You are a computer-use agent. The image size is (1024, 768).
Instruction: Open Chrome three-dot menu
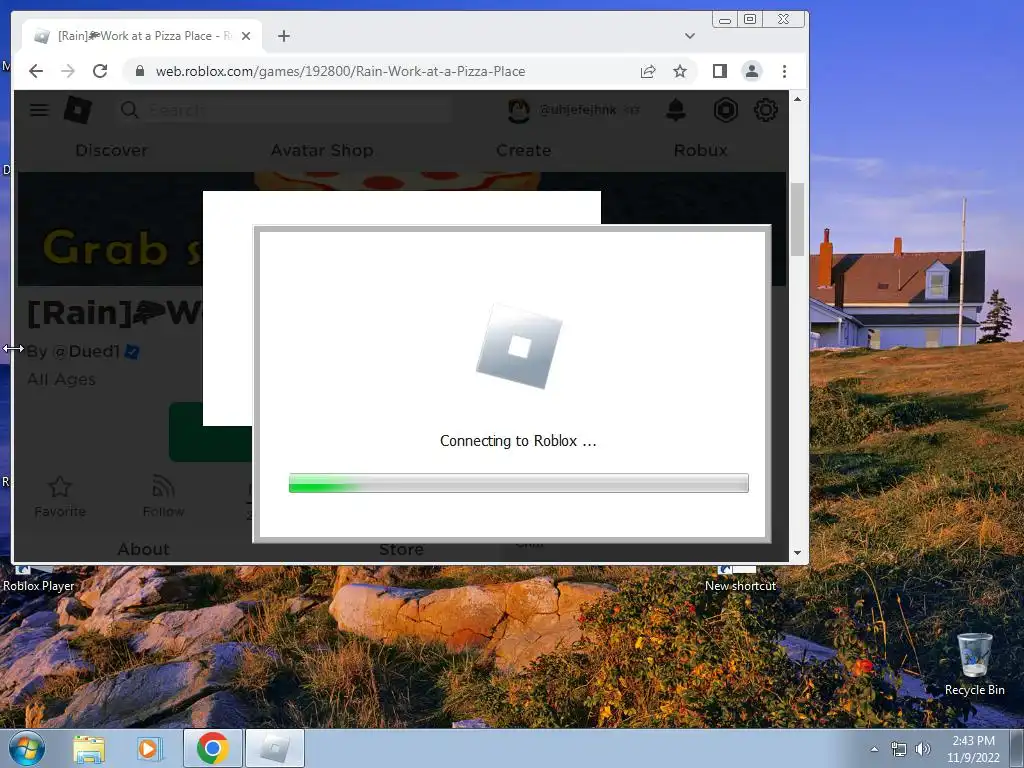784,71
